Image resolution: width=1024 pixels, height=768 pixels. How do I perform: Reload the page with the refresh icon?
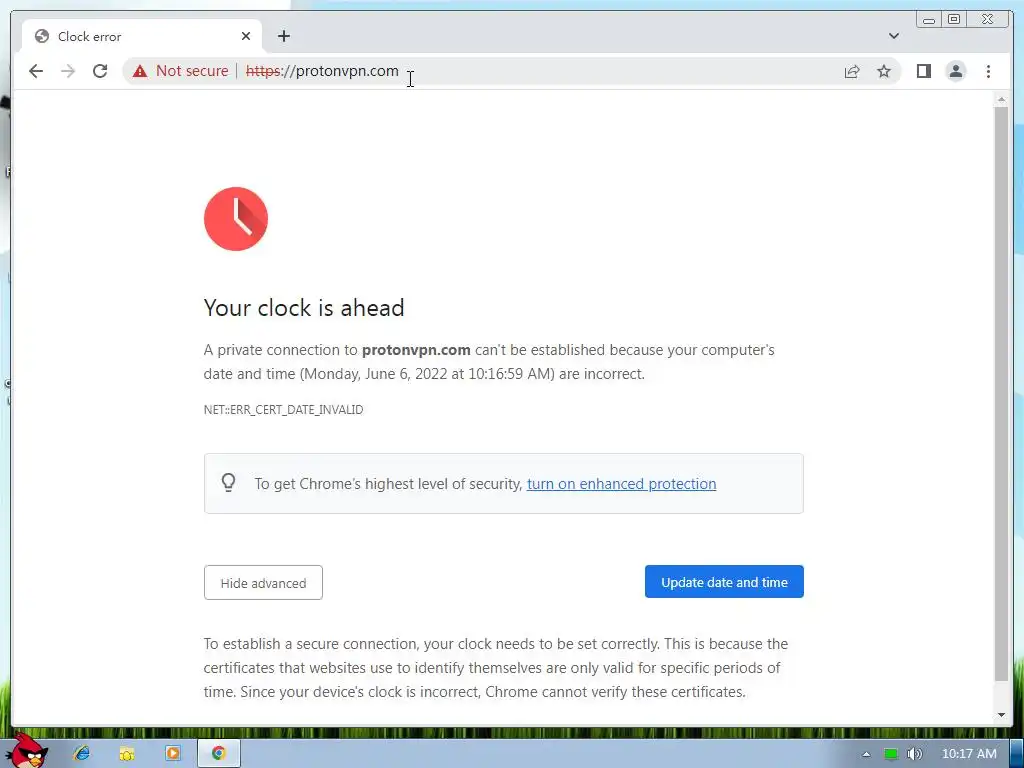[100, 71]
